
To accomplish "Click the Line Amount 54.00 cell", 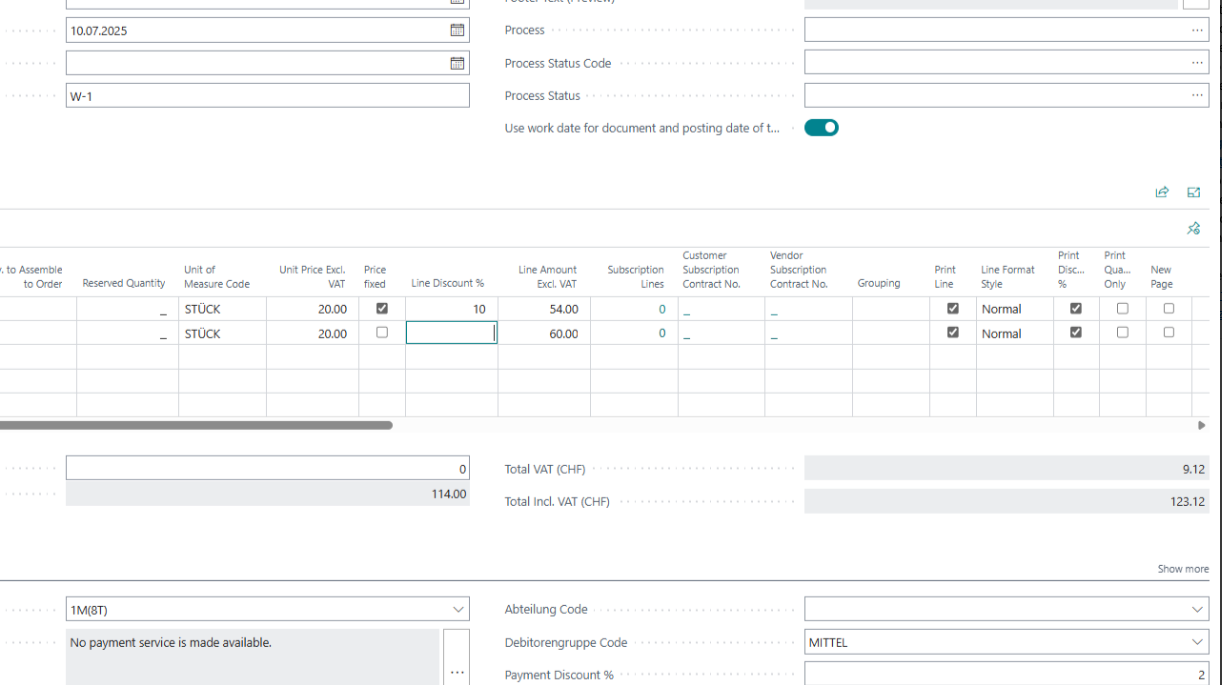I will point(544,309).
